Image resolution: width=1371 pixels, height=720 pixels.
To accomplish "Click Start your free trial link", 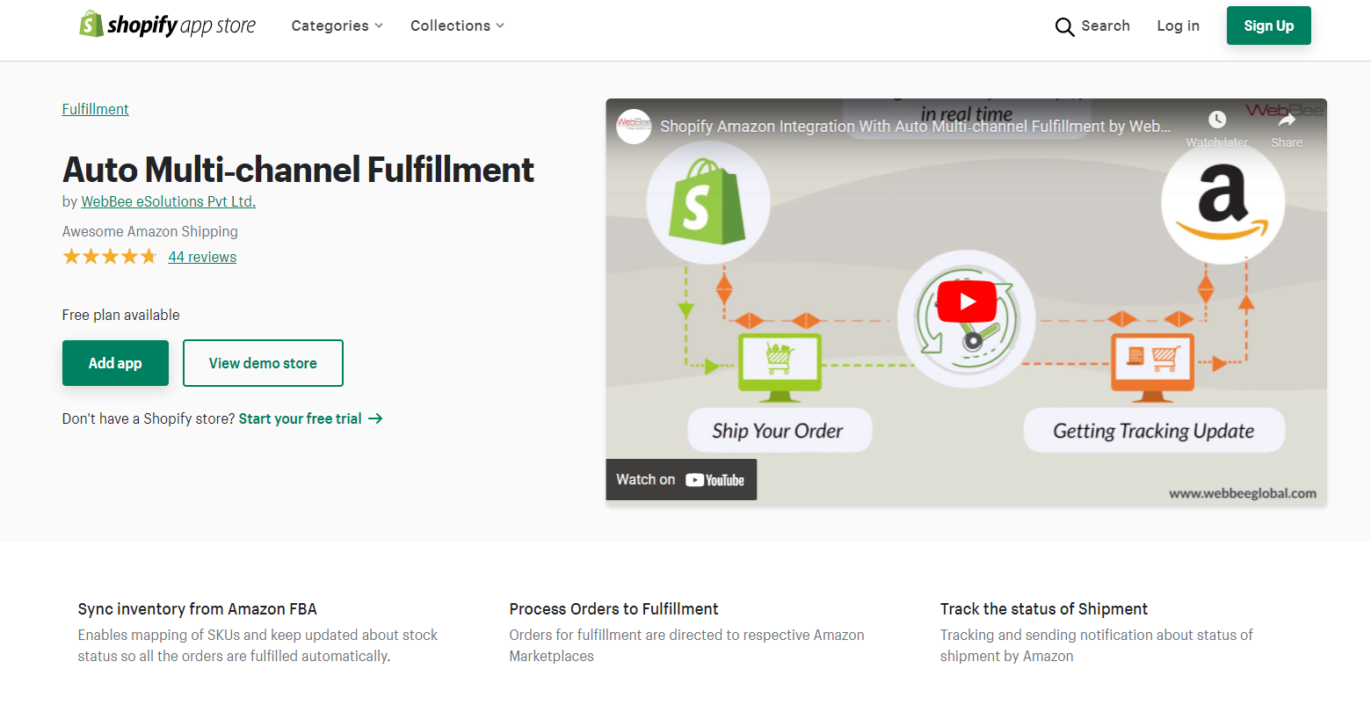I will coord(310,419).
